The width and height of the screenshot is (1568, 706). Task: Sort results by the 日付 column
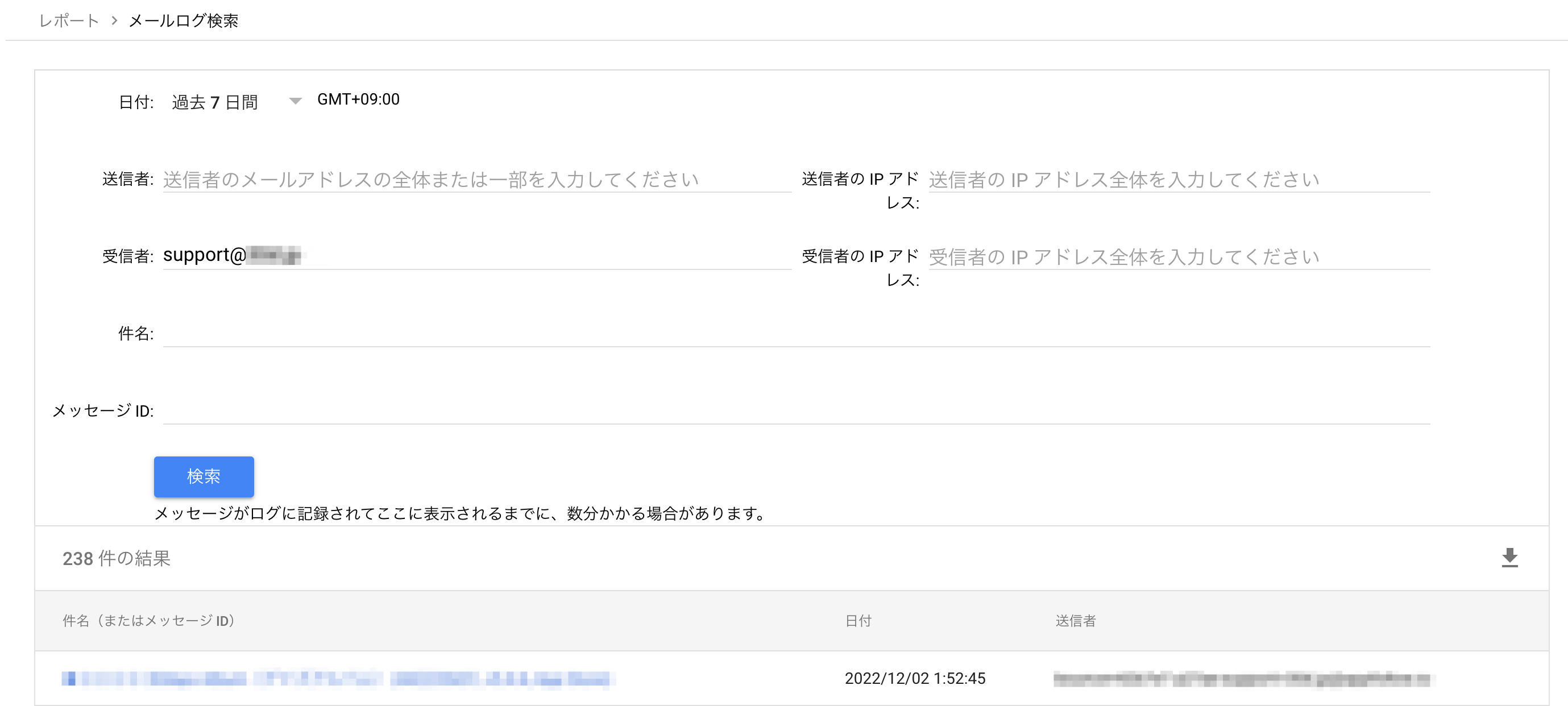click(x=858, y=621)
